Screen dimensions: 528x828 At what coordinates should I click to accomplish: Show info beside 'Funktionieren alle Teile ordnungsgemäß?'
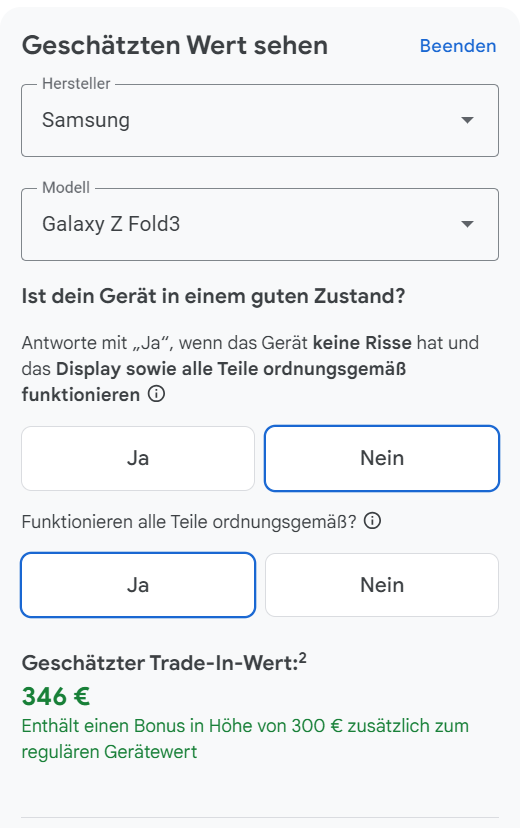coord(373,521)
